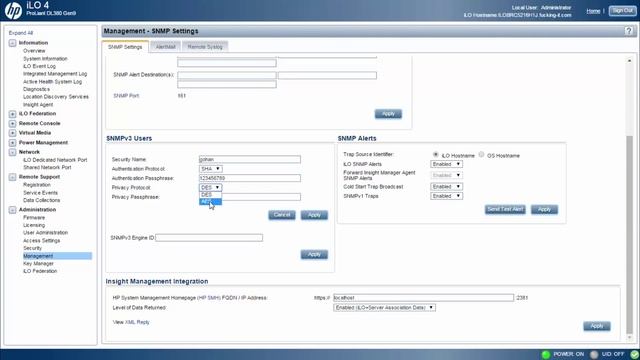Image resolution: width=640 pixels, height=360 pixels.
Task: Click the green health checkmark status icon
Action: [634, 354]
